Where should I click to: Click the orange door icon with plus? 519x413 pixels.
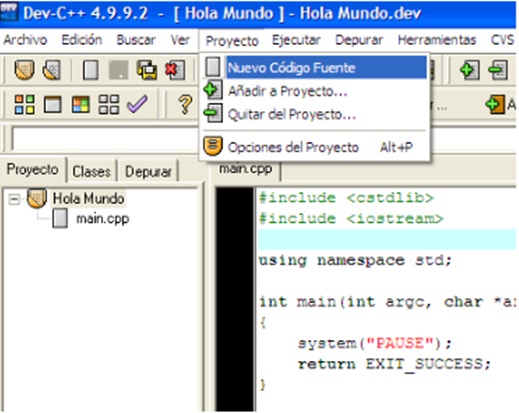(x=495, y=104)
